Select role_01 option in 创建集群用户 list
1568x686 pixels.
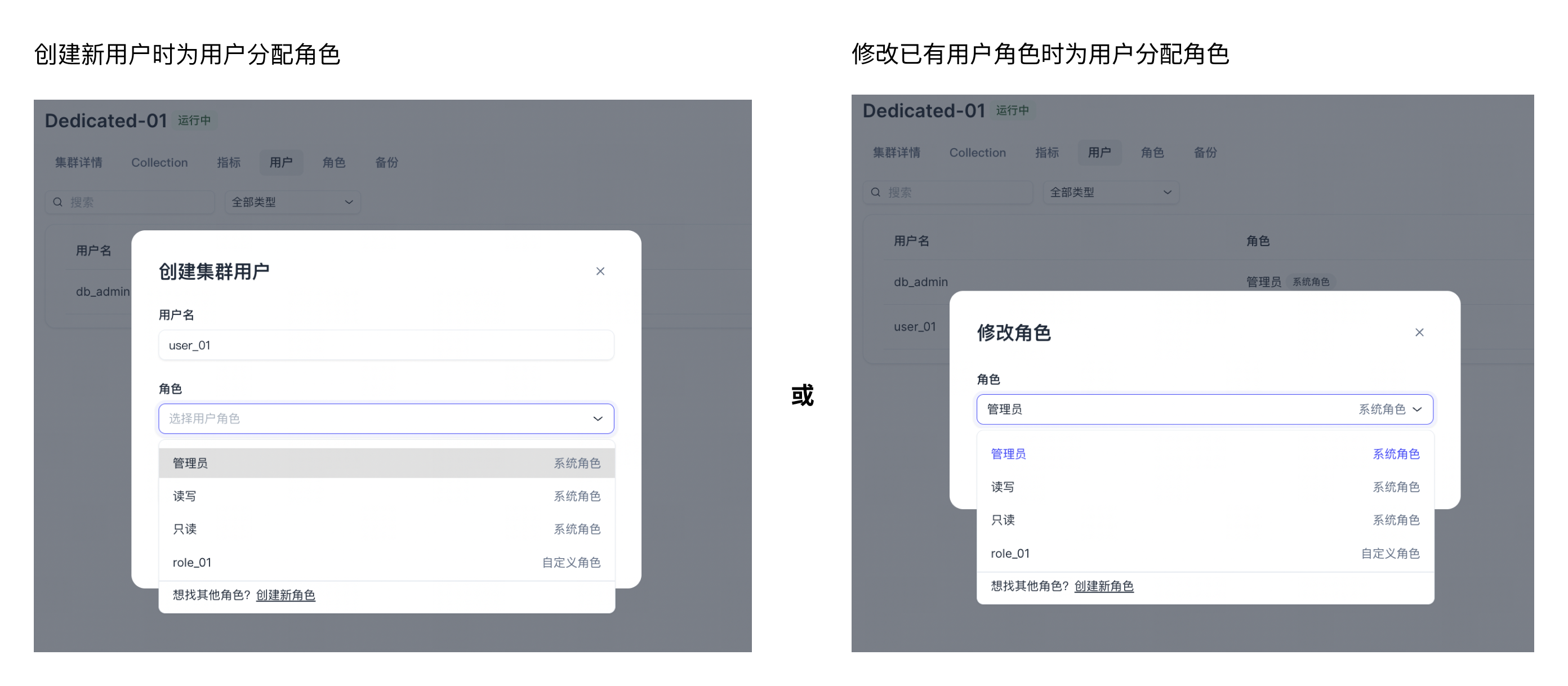(x=386, y=563)
